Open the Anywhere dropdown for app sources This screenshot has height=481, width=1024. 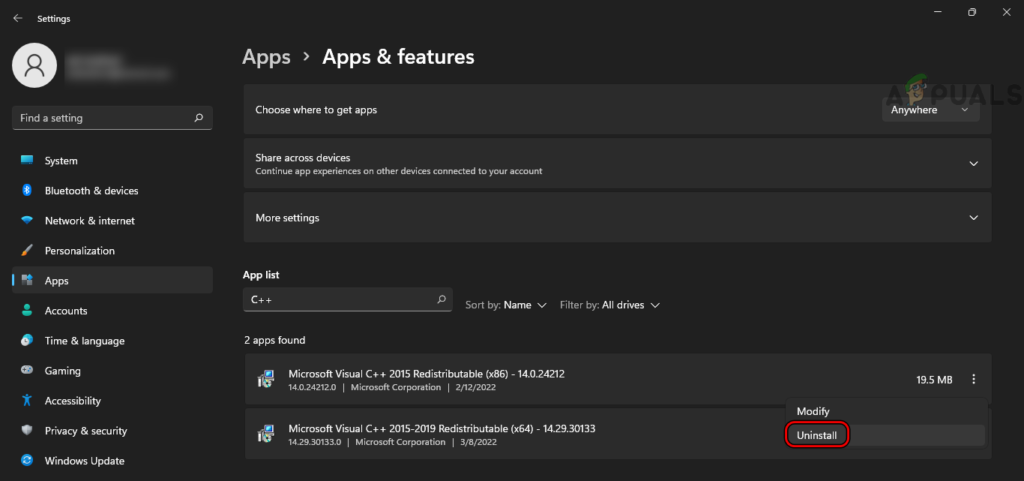(x=930, y=110)
